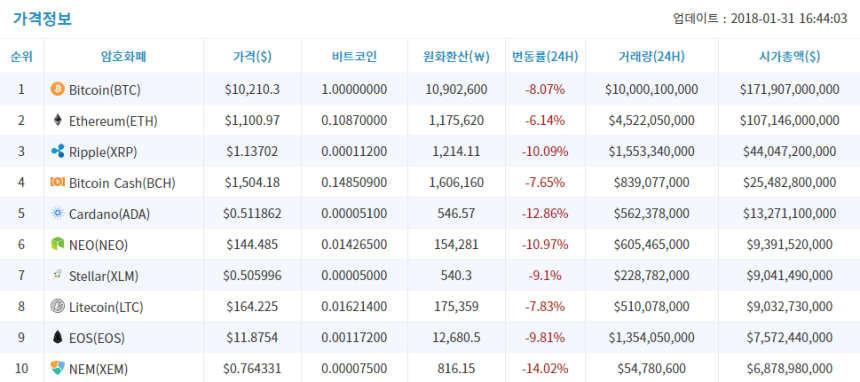Open the Ethereum(ETH) link
860x382 pixels.
tap(113, 121)
